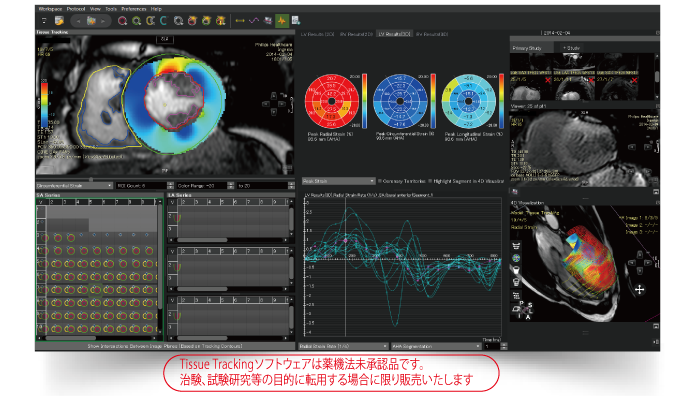Viewport: 700px width, 396px height.
Task: Click the load study icon with orange arrow
Action: pyautogui.click(x=59, y=21)
